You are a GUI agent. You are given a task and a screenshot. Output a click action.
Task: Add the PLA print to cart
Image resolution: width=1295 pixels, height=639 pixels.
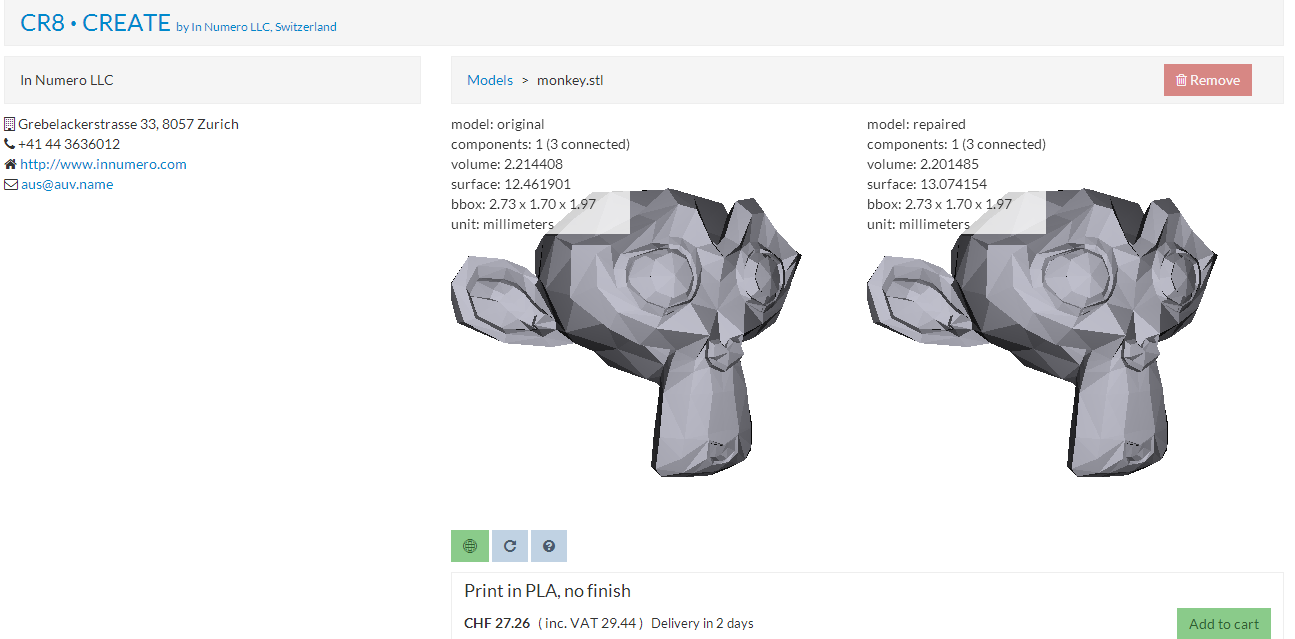[x=1224, y=624]
